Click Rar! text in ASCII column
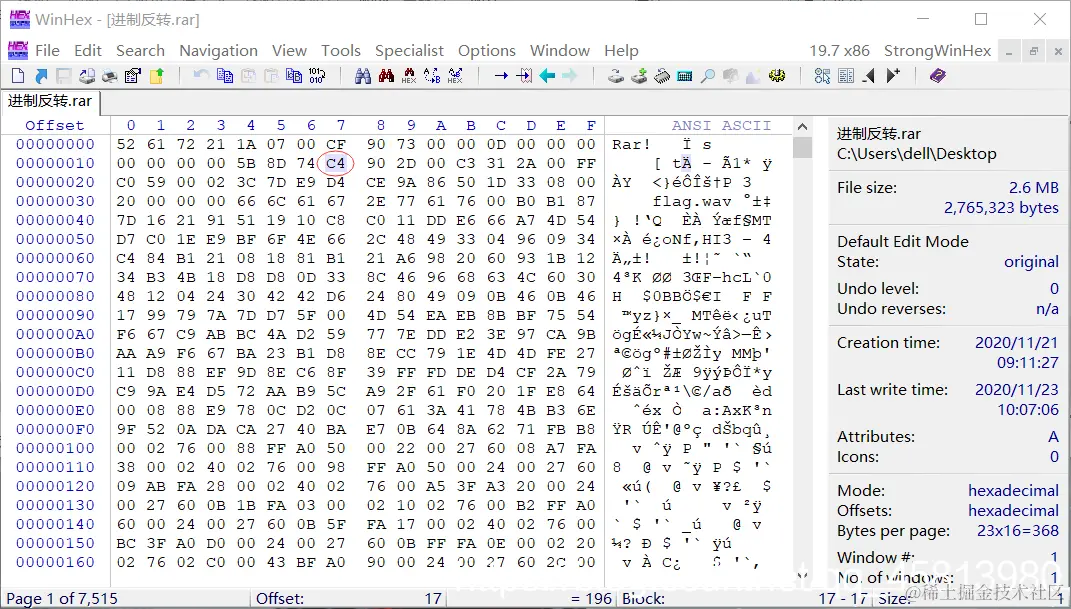This screenshot has width=1071, height=609. click(632, 144)
